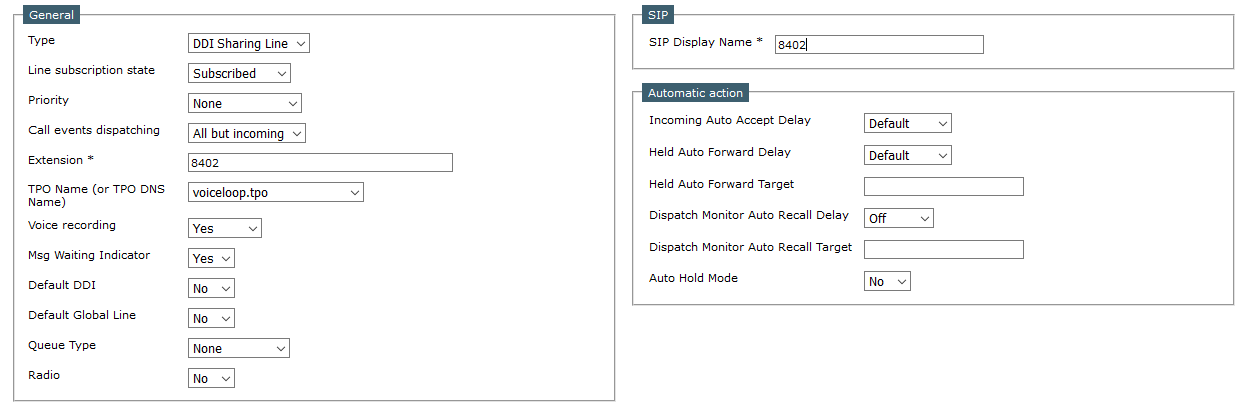Click the SIP Display Name field
The width and height of the screenshot is (1259, 413).
(x=879, y=44)
